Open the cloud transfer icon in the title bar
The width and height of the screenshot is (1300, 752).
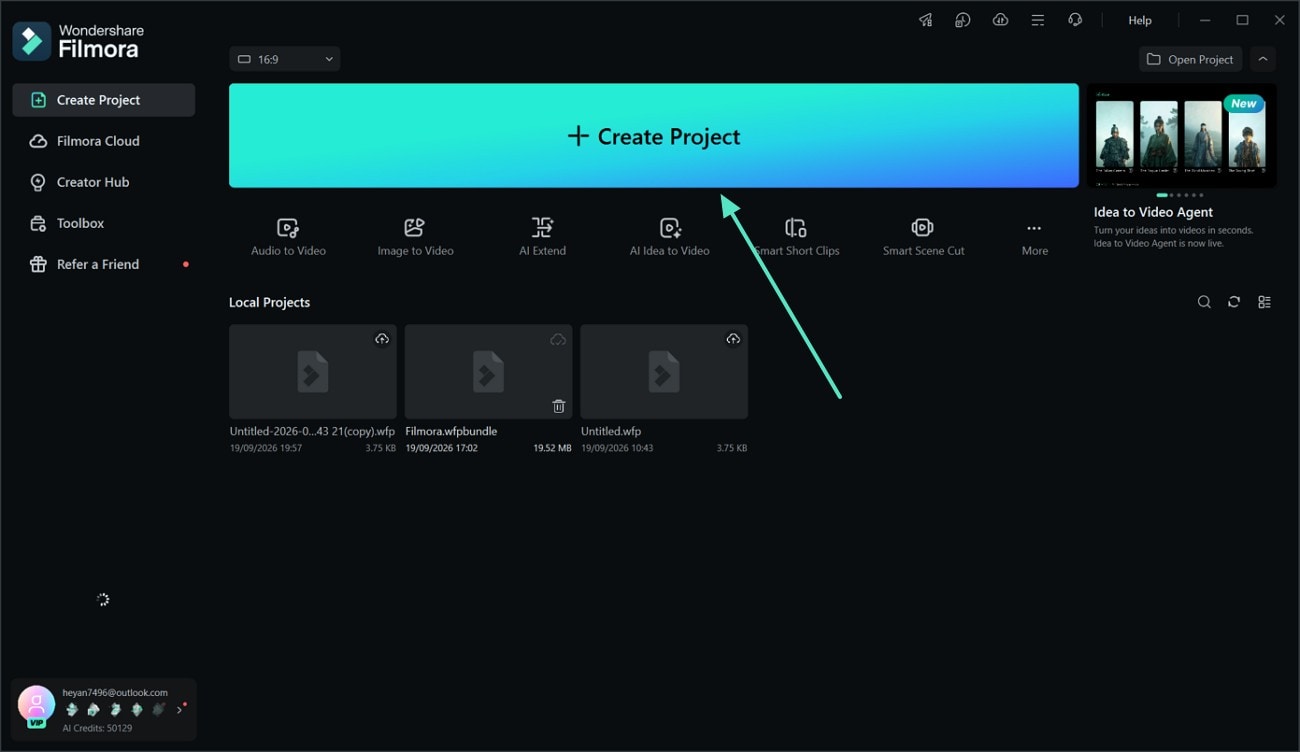(1000, 20)
